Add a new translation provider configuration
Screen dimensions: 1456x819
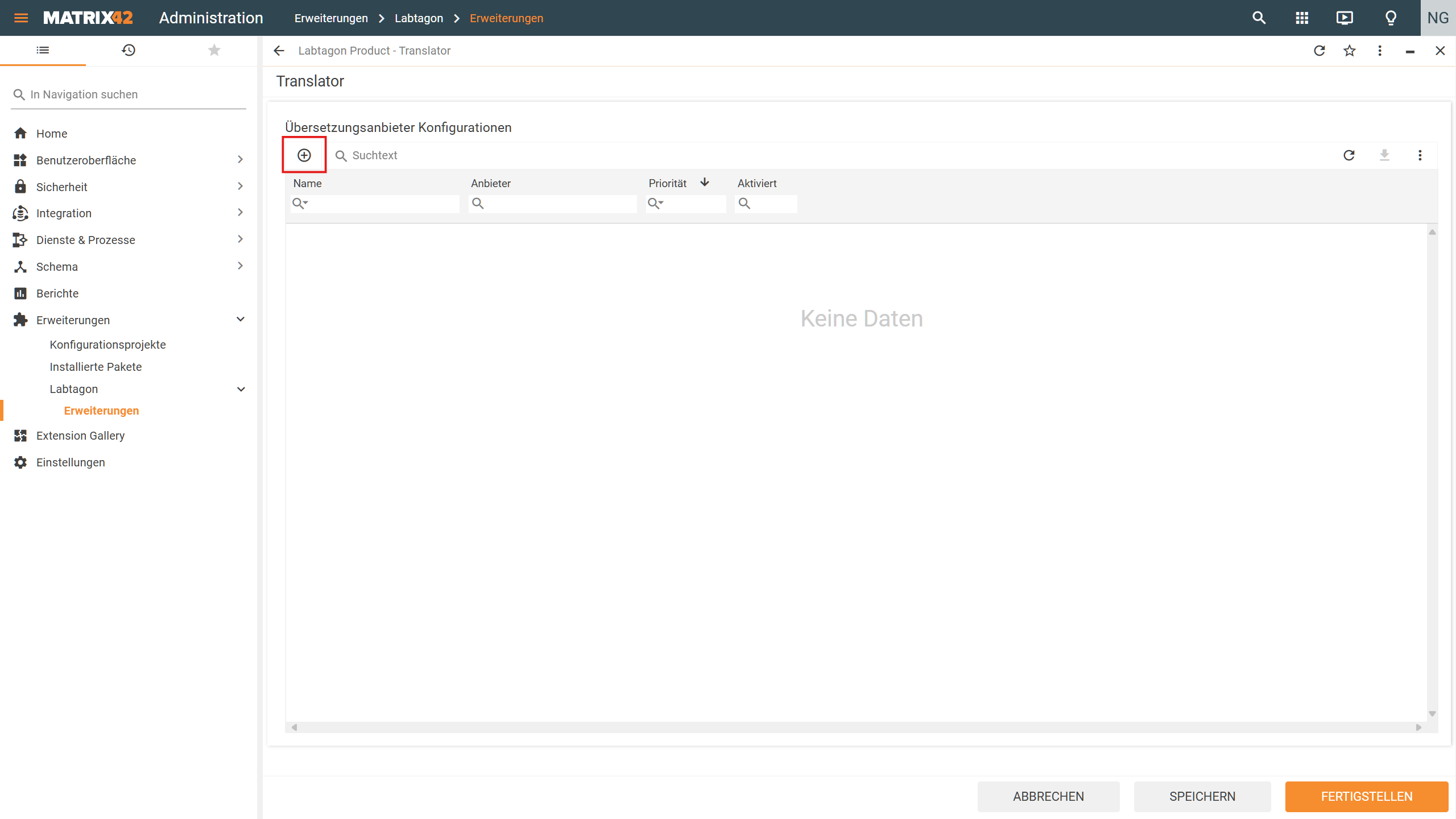point(304,155)
